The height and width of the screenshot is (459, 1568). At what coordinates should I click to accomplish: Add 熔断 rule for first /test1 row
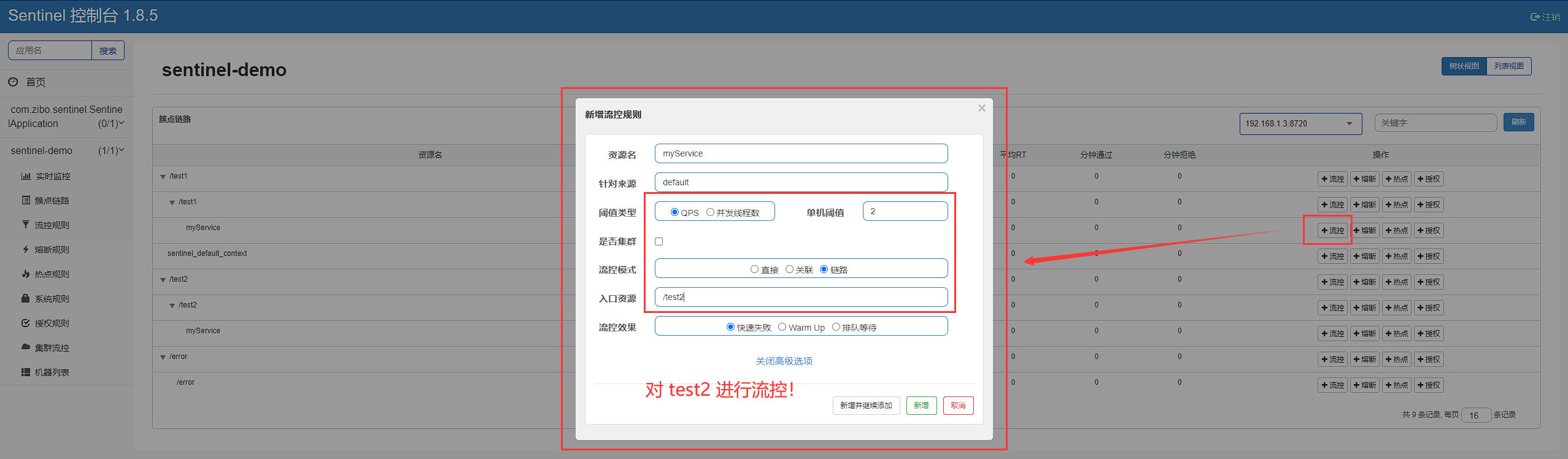click(x=1365, y=179)
